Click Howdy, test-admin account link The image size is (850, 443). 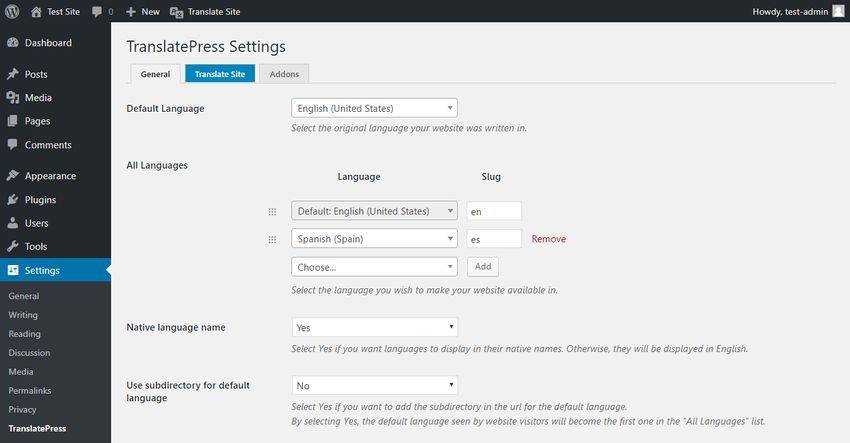(x=790, y=11)
